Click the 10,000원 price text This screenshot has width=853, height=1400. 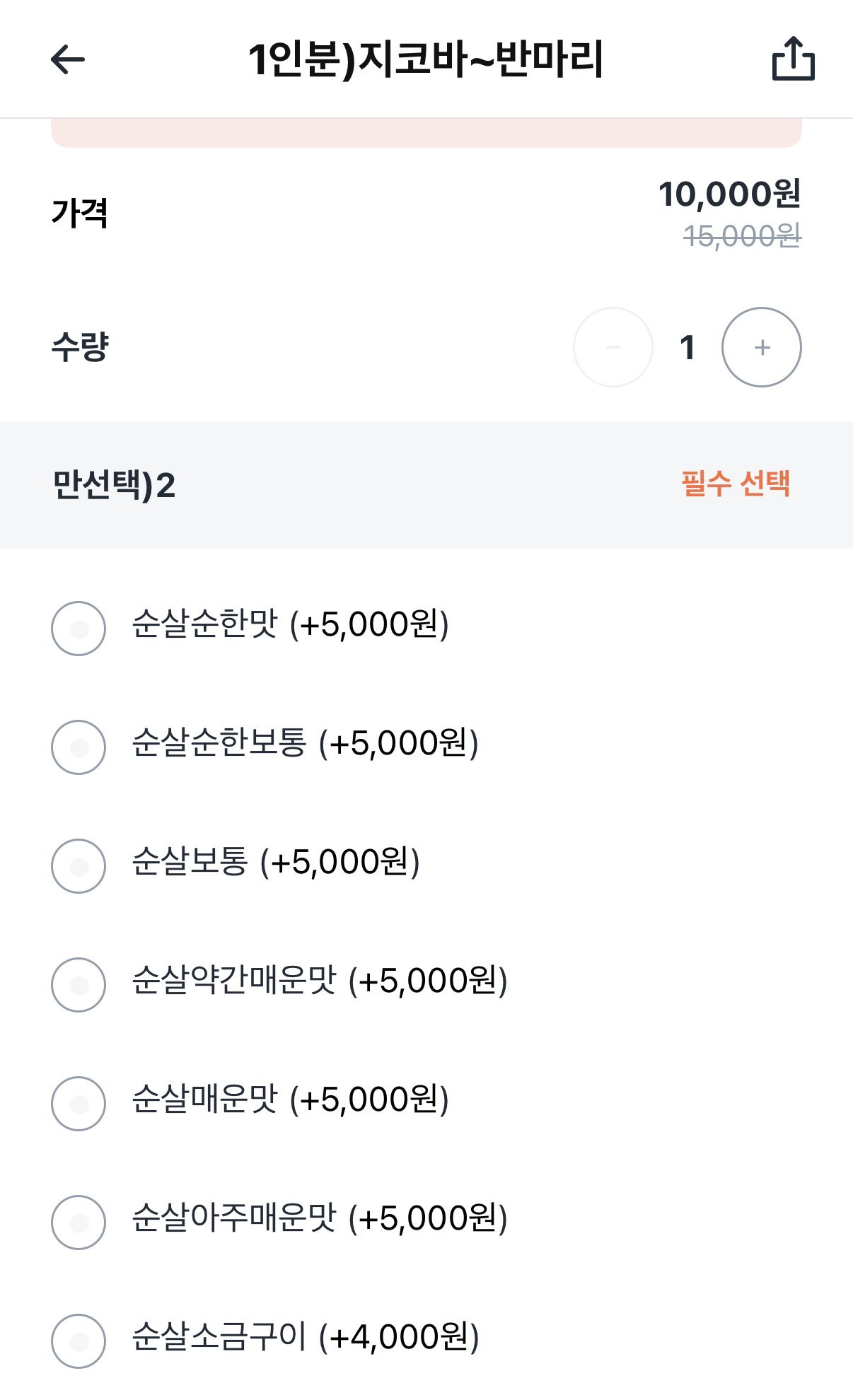coord(729,194)
